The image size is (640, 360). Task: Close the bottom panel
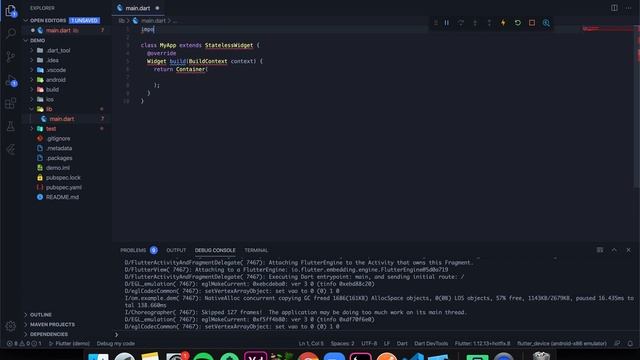click(x=628, y=250)
